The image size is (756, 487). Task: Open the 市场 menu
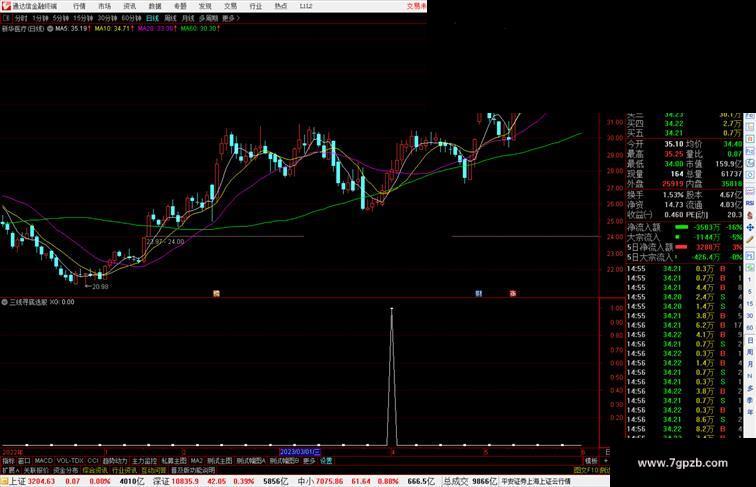104,6
